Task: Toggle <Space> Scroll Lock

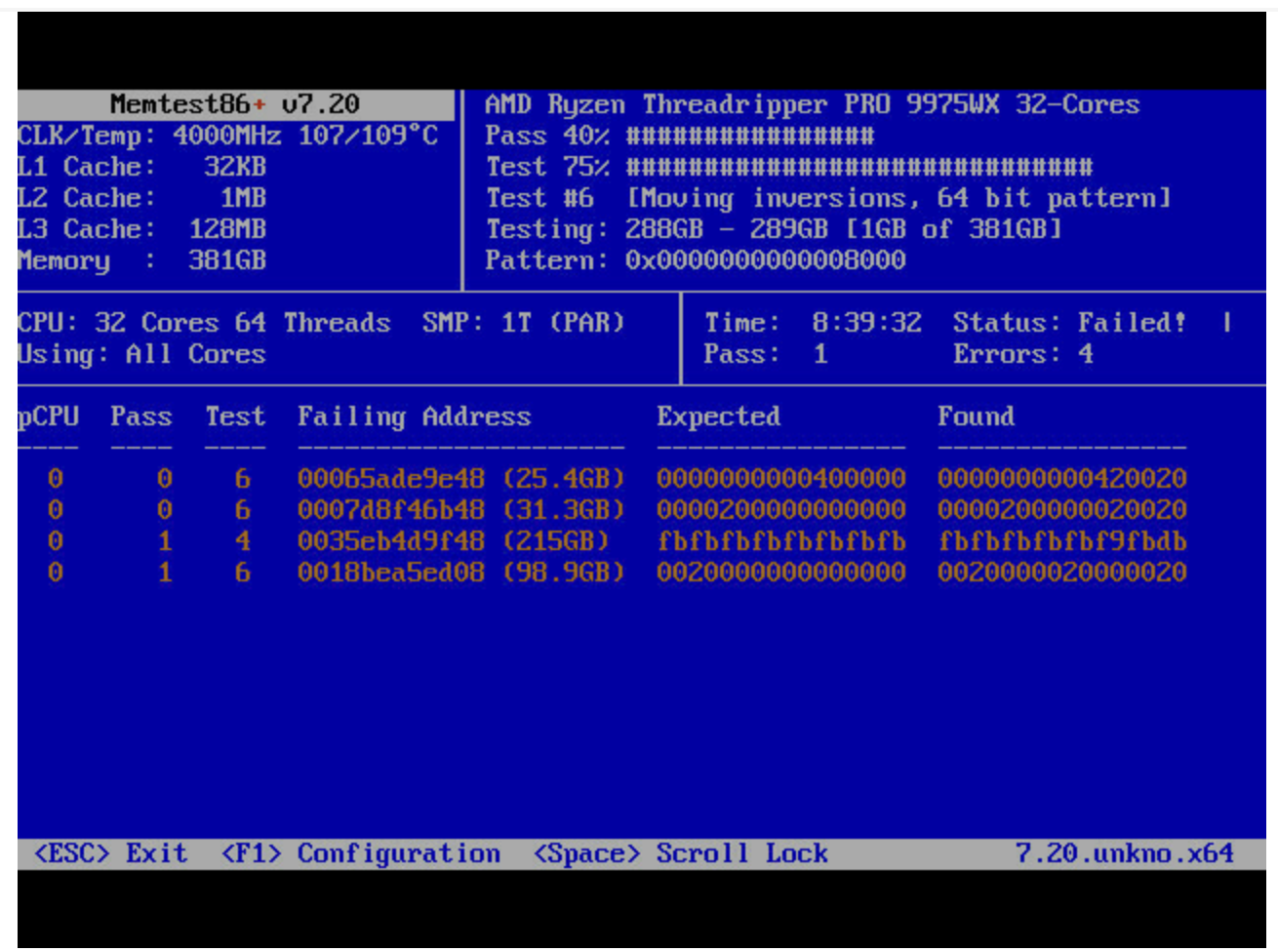Action: 680,853
